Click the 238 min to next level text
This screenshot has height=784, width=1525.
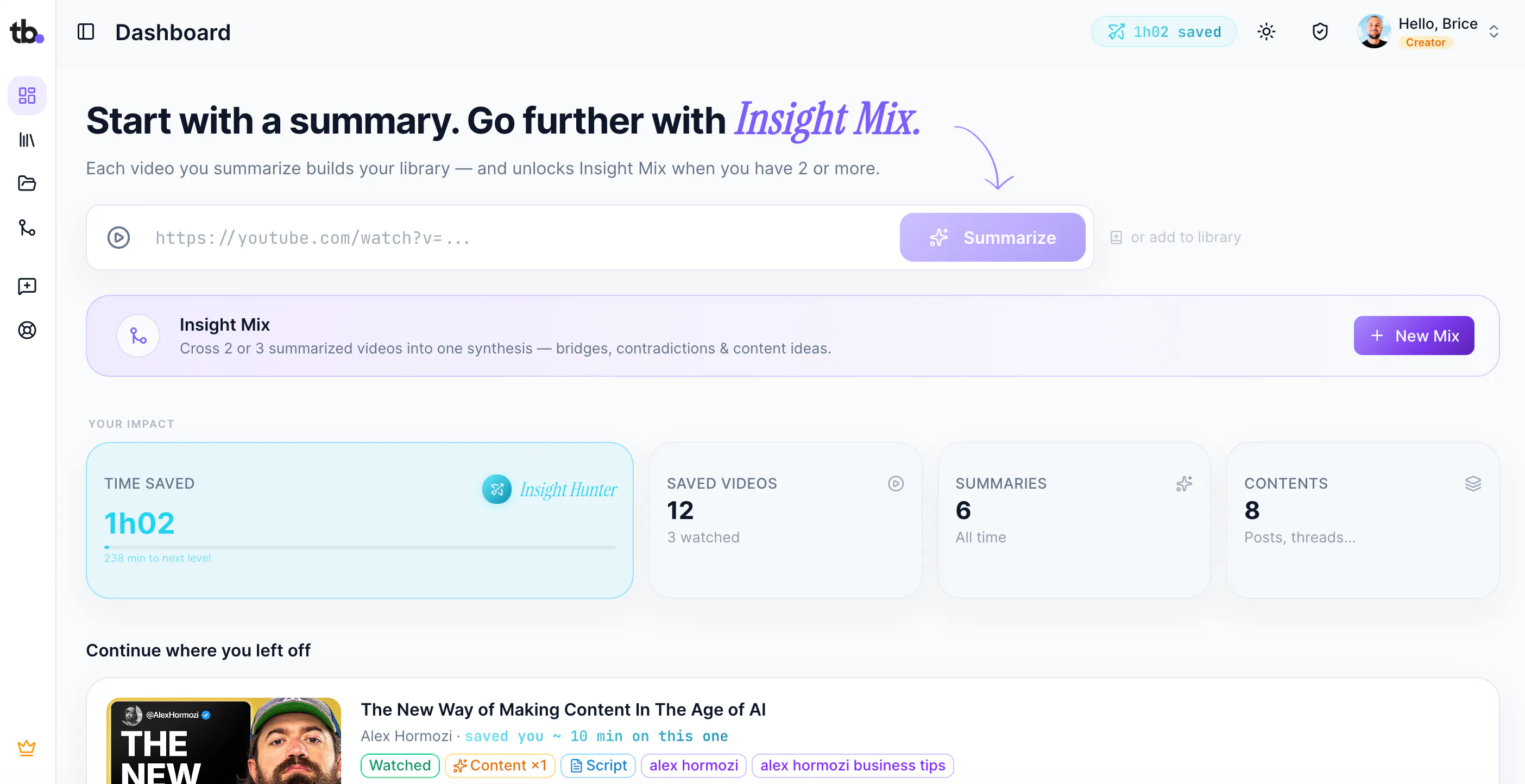pos(157,558)
